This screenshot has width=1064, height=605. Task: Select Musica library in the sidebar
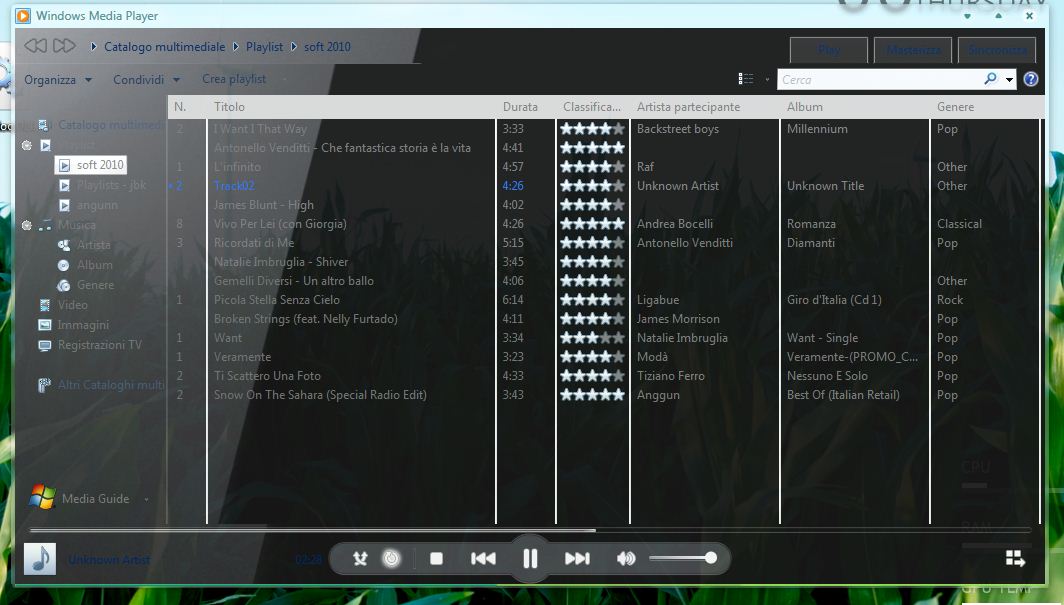[77, 225]
